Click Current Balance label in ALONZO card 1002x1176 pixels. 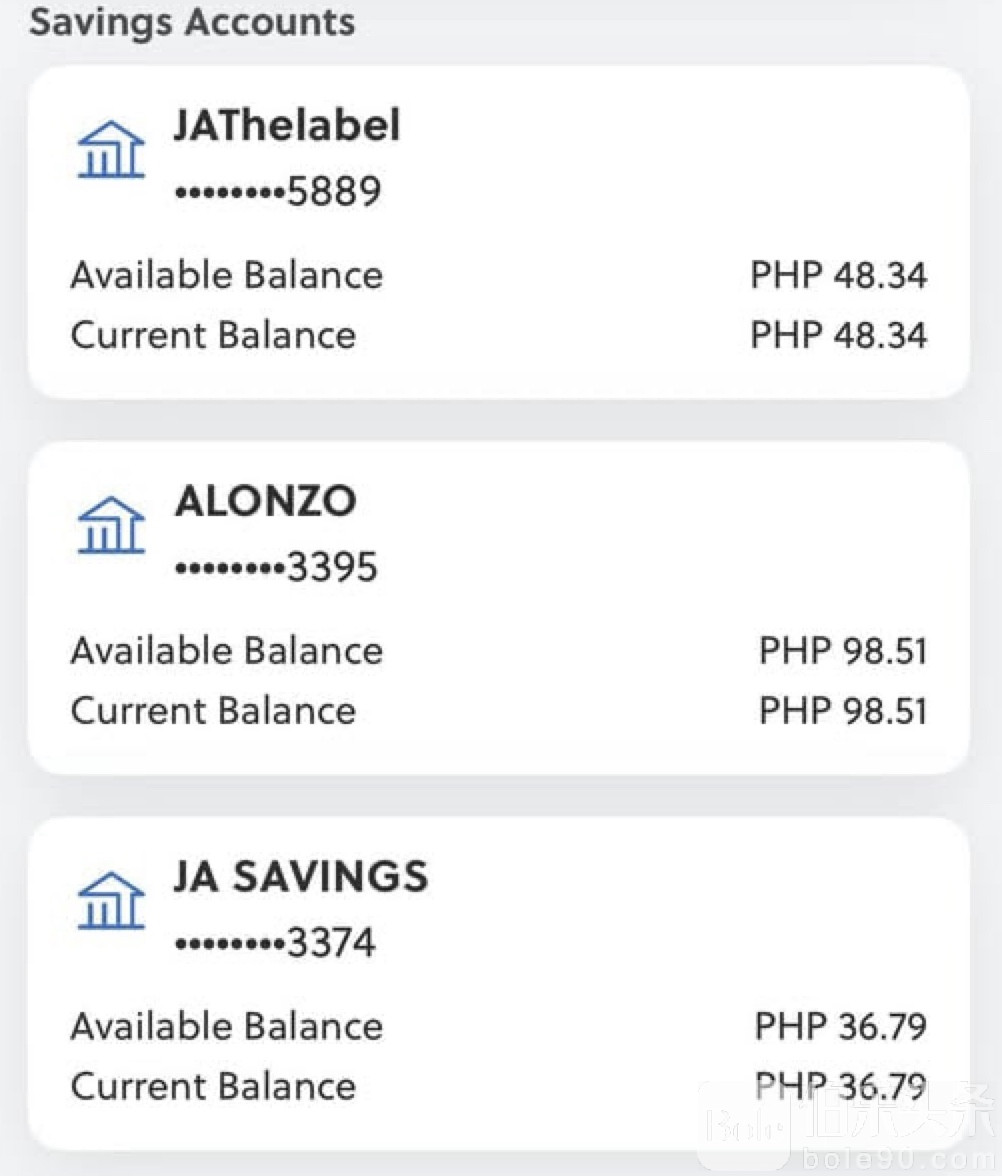coord(213,711)
